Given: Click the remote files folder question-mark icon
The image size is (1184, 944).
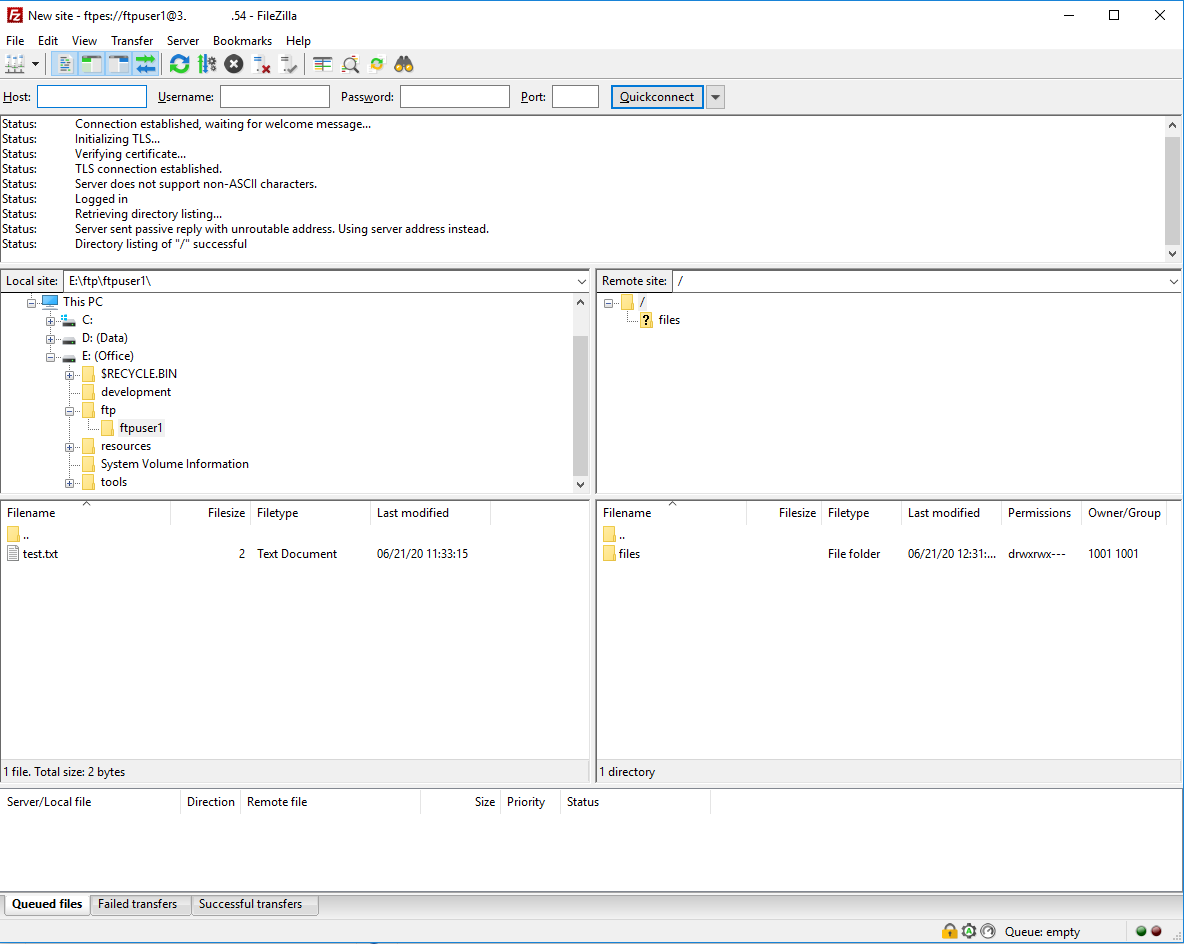Looking at the screenshot, I should pos(646,320).
